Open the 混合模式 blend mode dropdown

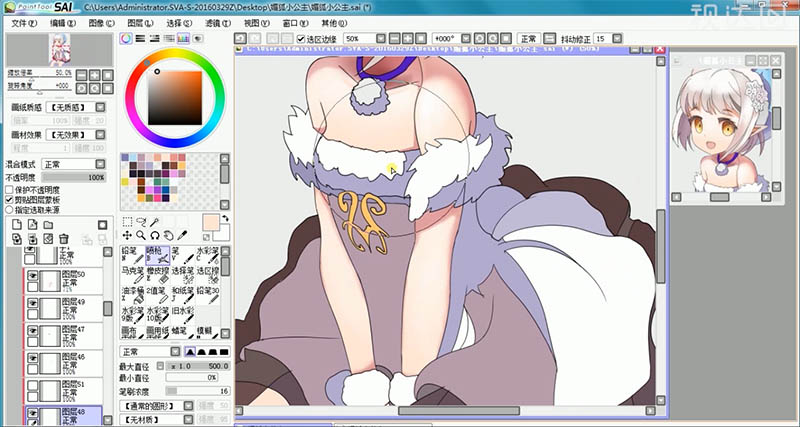click(101, 164)
